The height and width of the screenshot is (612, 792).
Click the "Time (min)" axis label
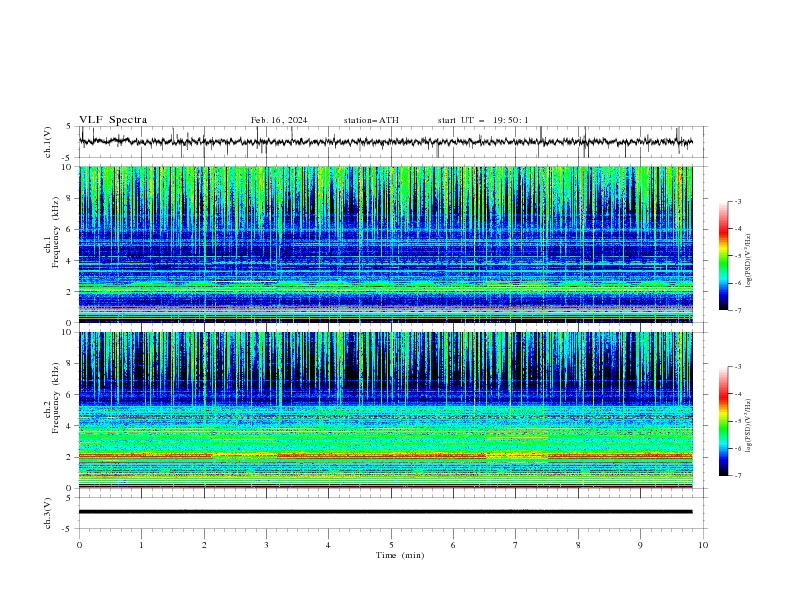coord(400,555)
